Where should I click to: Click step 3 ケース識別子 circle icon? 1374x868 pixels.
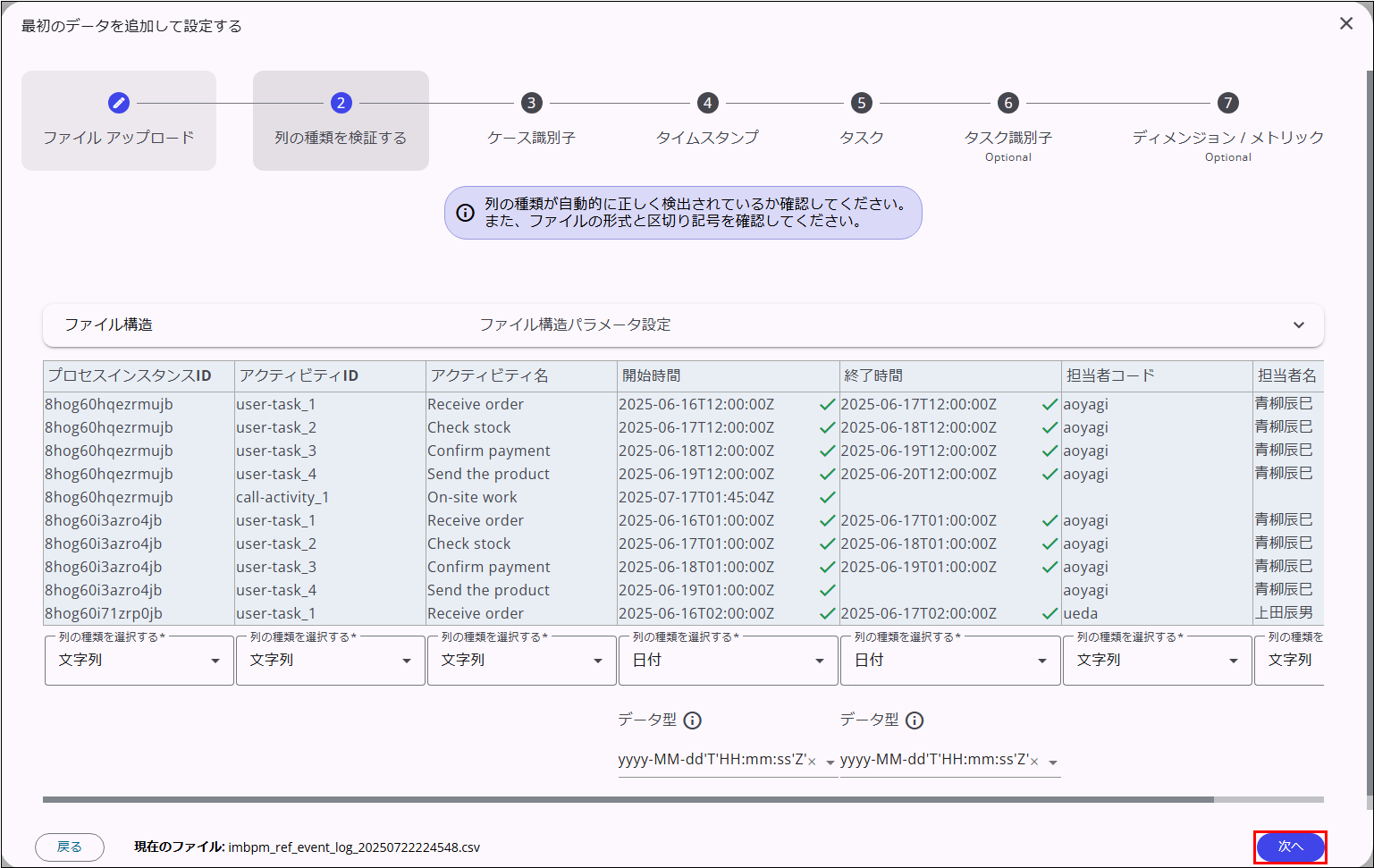click(531, 103)
